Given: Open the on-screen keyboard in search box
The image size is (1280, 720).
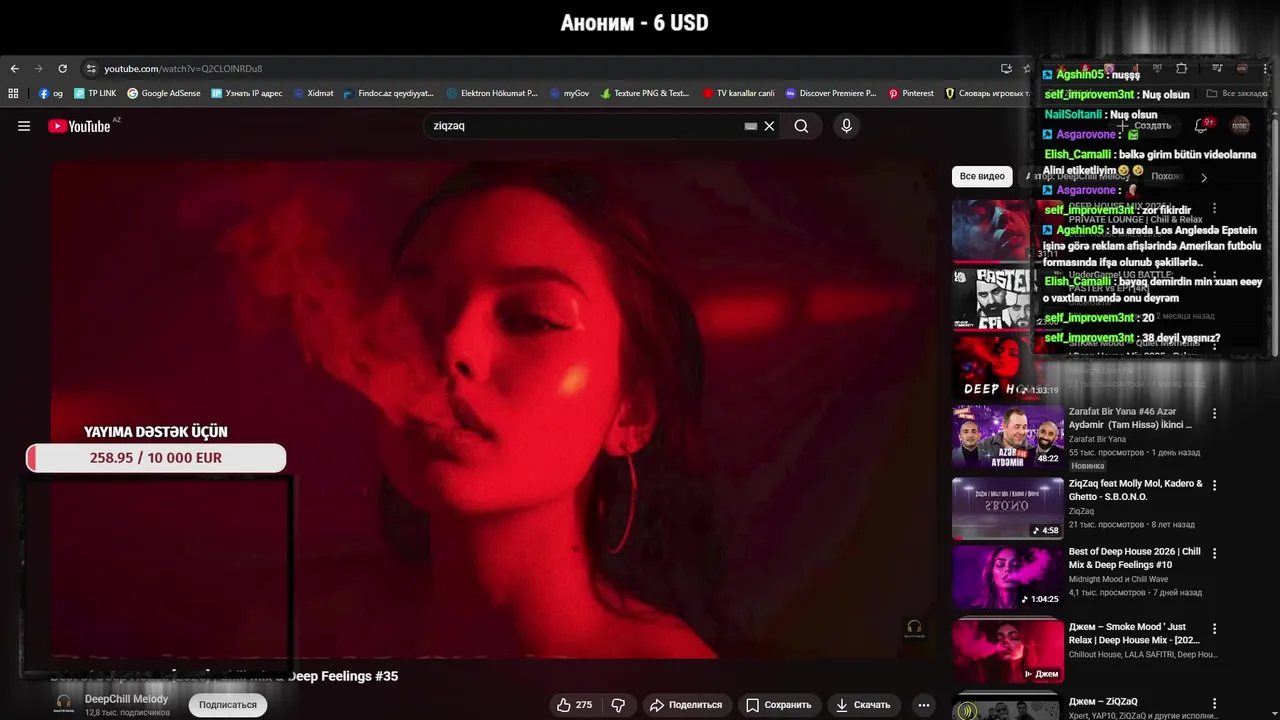Looking at the screenshot, I should 751,126.
